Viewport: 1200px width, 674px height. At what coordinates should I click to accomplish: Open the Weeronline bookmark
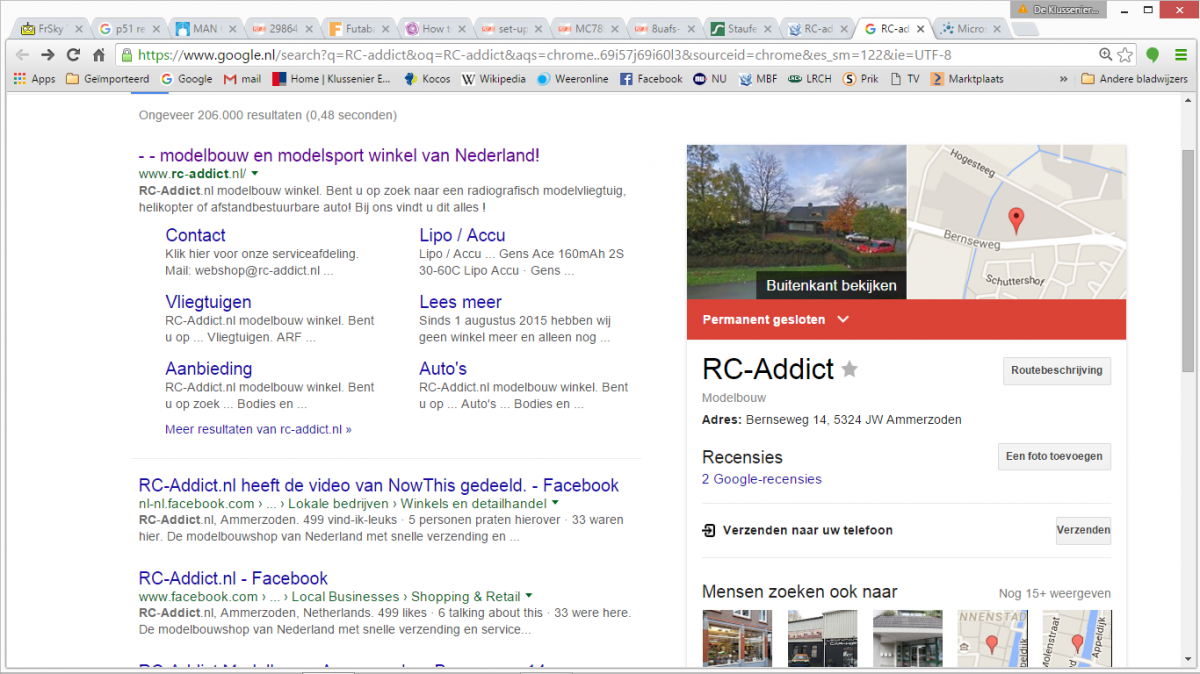pos(572,79)
